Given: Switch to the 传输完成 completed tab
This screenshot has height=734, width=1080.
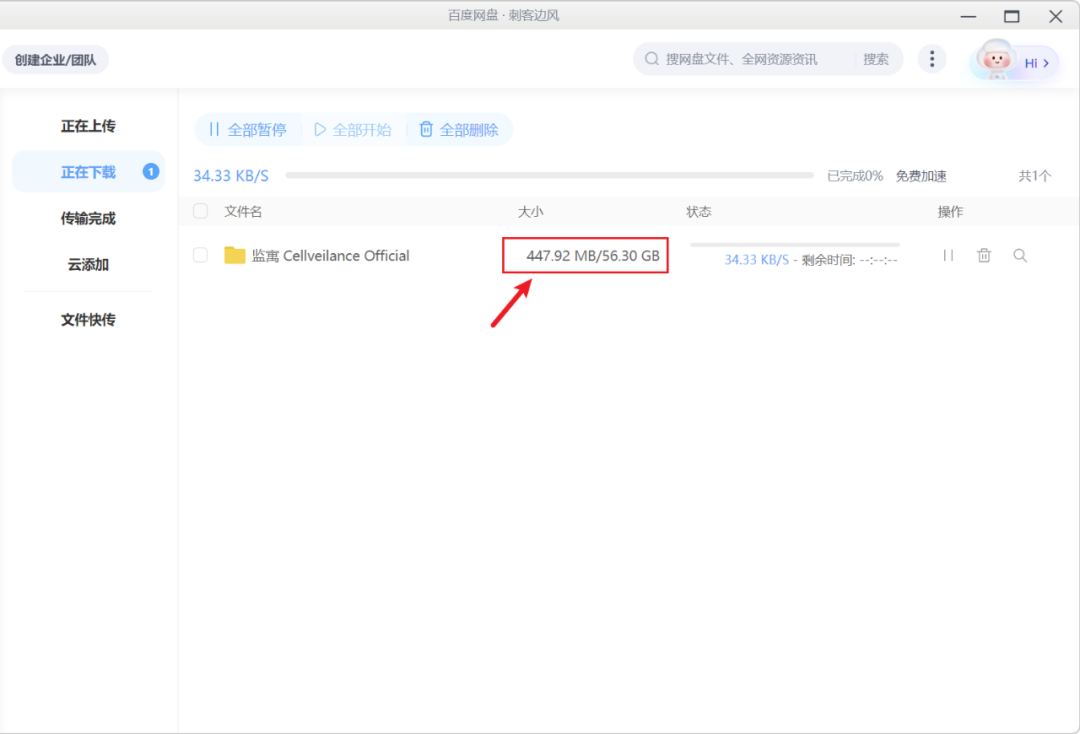Looking at the screenshot, I should coord(88,218).
